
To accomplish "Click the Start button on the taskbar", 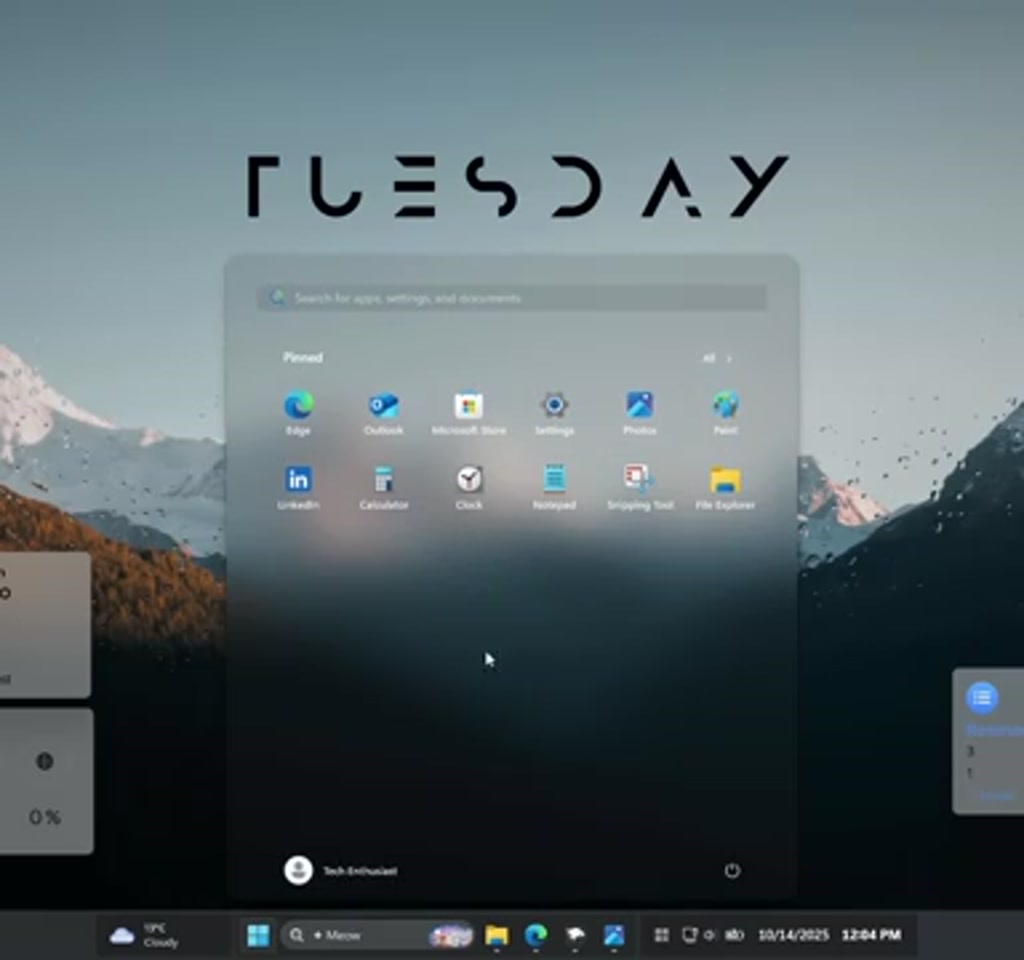I will click(x=257, y=934).
